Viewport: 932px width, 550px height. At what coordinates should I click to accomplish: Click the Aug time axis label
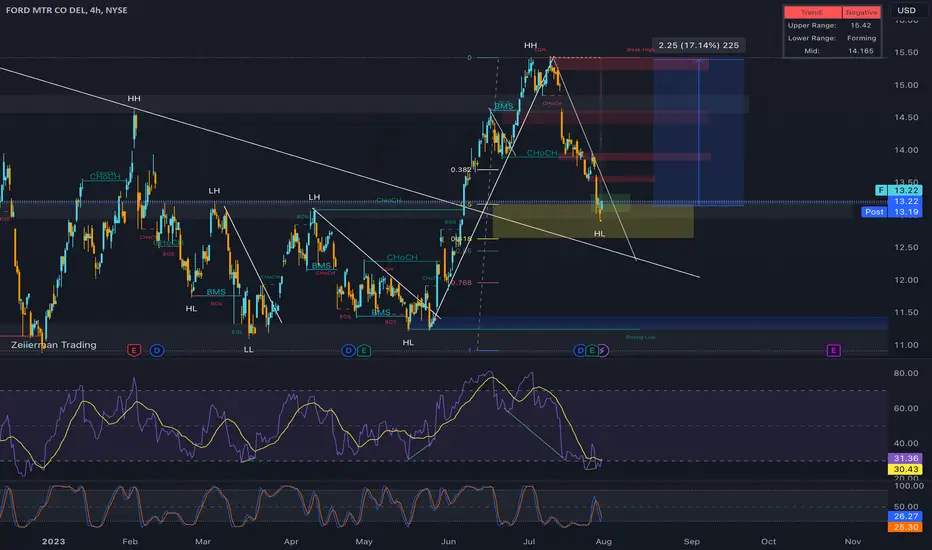(603, 542)
